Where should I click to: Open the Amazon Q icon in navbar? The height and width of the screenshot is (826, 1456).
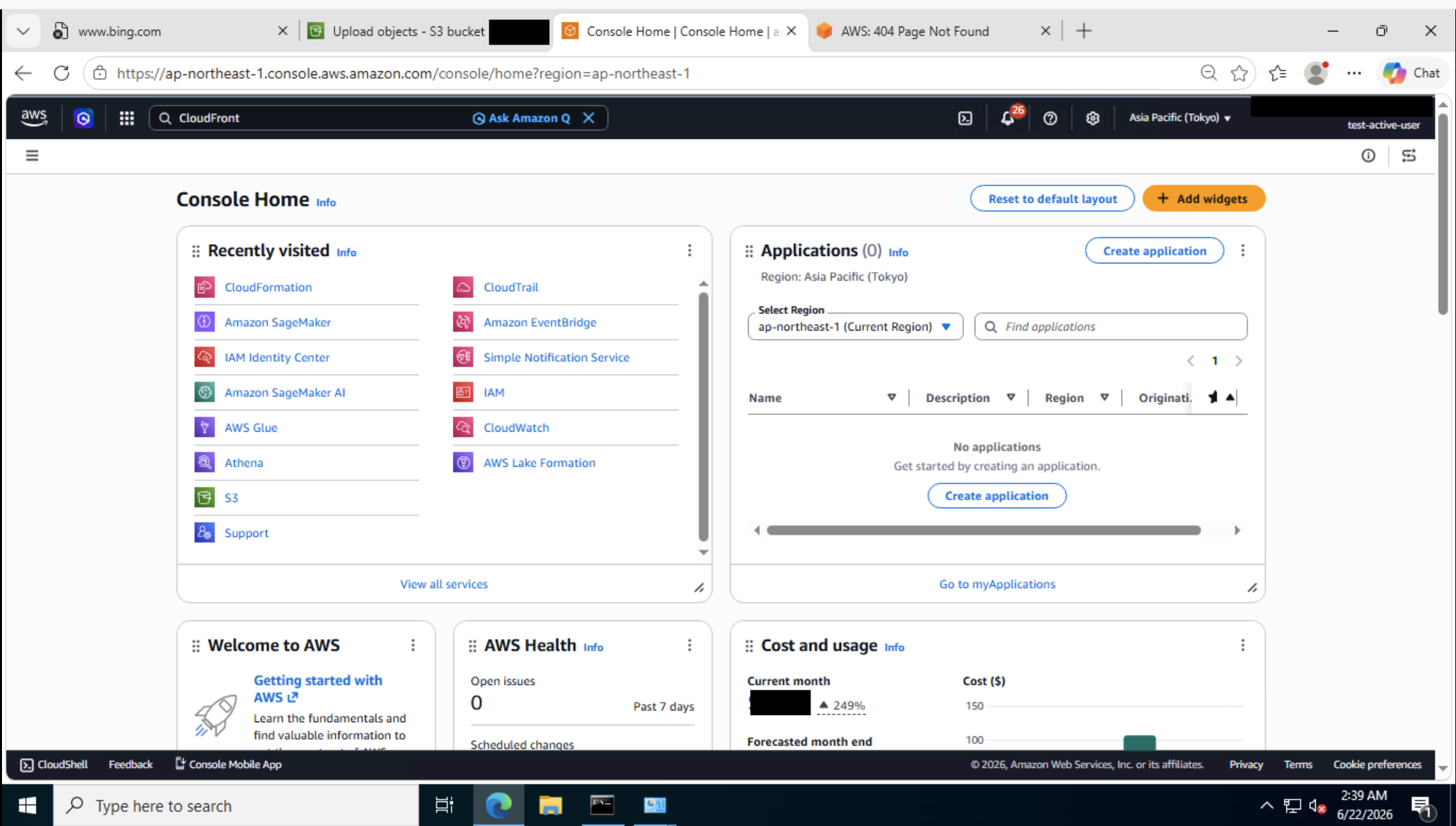pos(83,118)
